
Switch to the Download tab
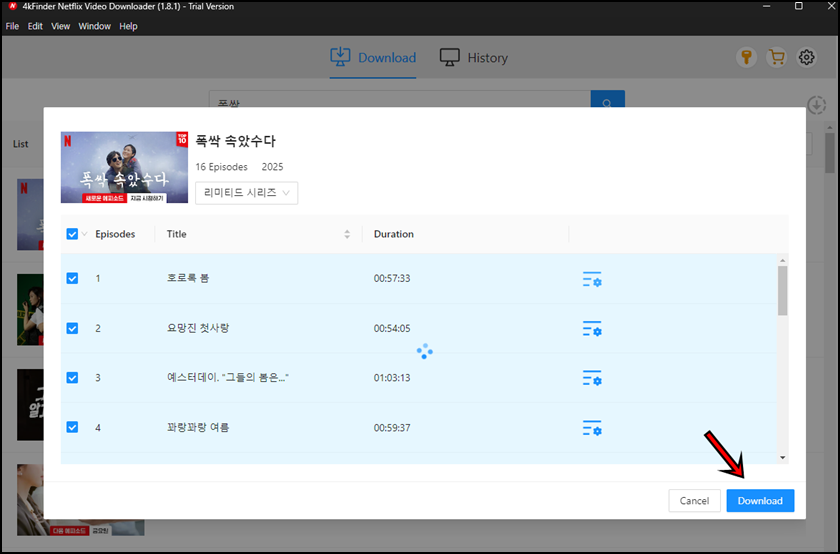point(373,58)
